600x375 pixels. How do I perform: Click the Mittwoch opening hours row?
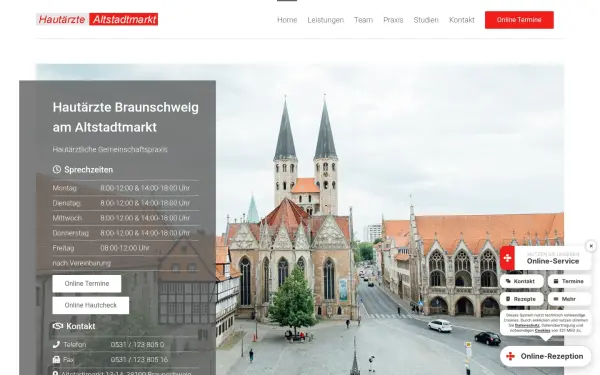pyautogui.click(x=126, y=218)
